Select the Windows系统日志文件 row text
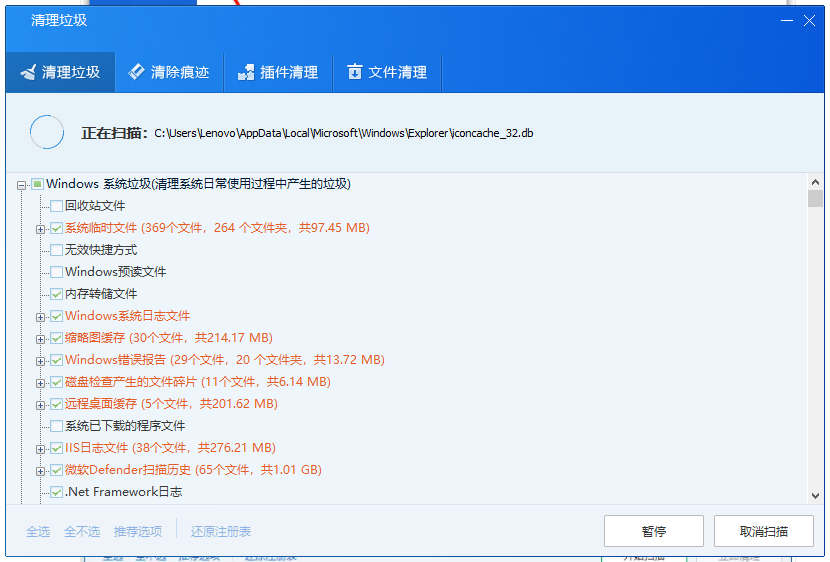 [128, 316]
